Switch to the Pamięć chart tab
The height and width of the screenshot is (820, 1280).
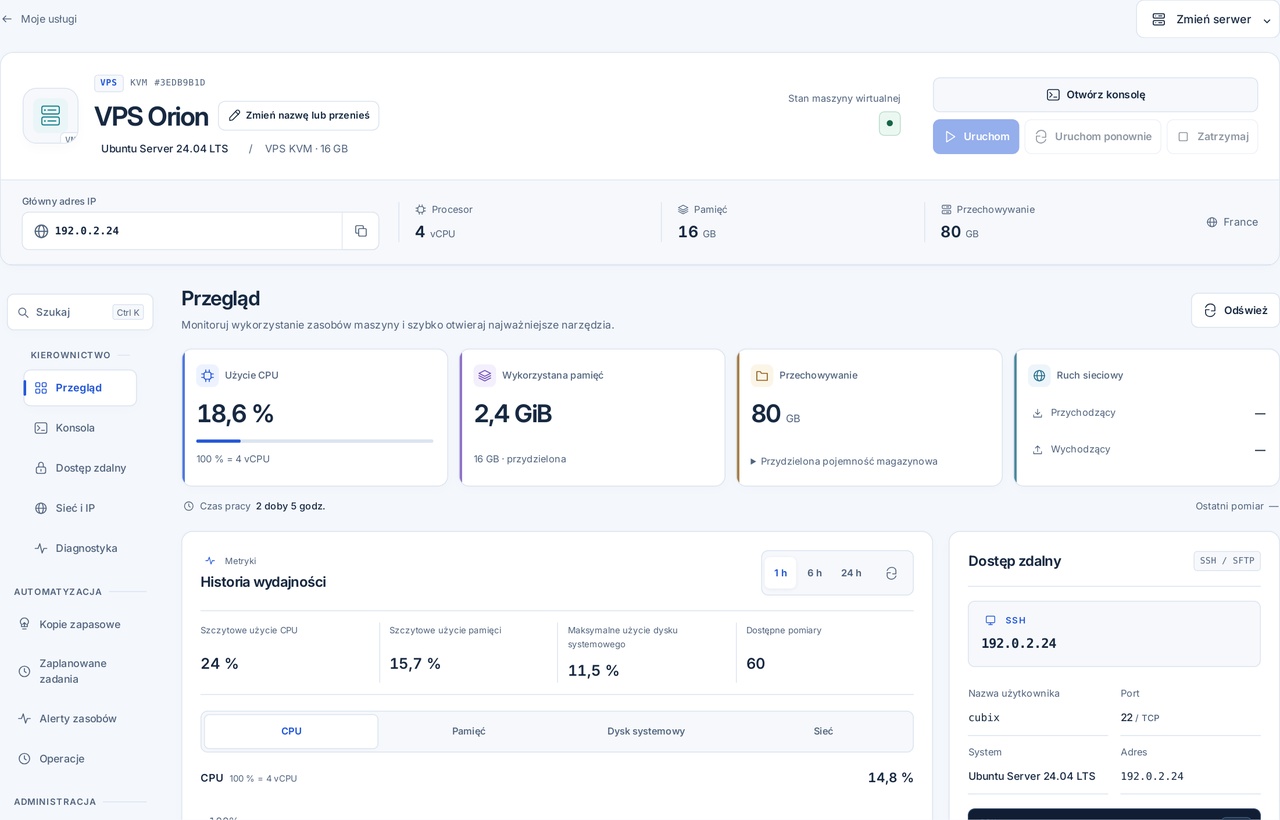click(x=469, y=731)
